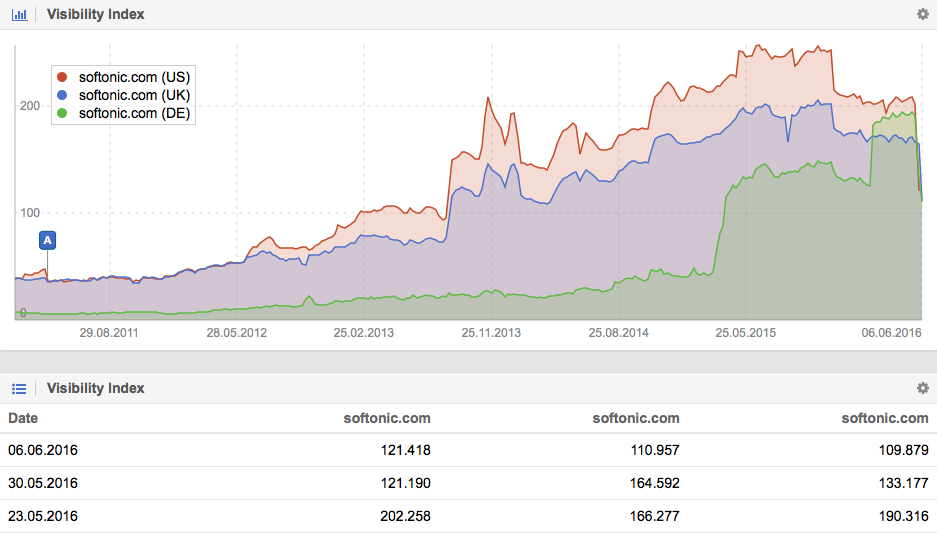Click value 121.190 in table
This screenshot has height=533, width=937.
click(406, 483)
